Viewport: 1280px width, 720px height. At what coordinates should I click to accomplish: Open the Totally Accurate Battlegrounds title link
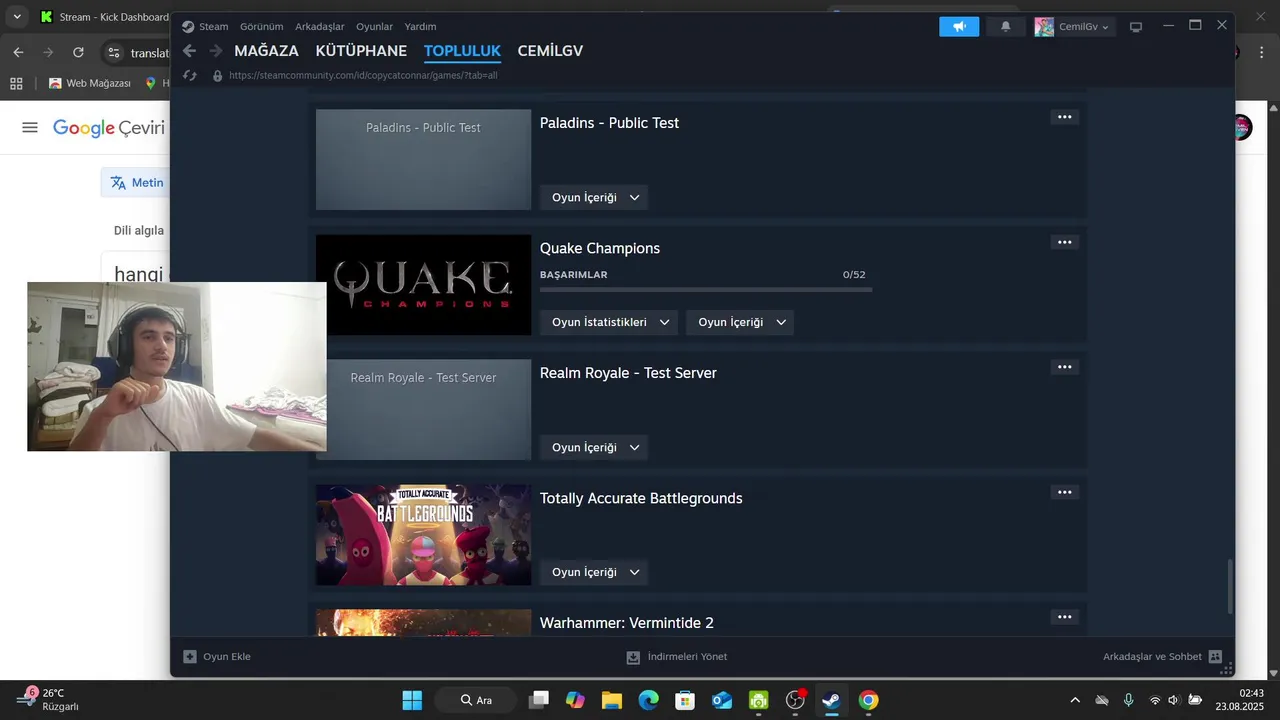[641, 498]
